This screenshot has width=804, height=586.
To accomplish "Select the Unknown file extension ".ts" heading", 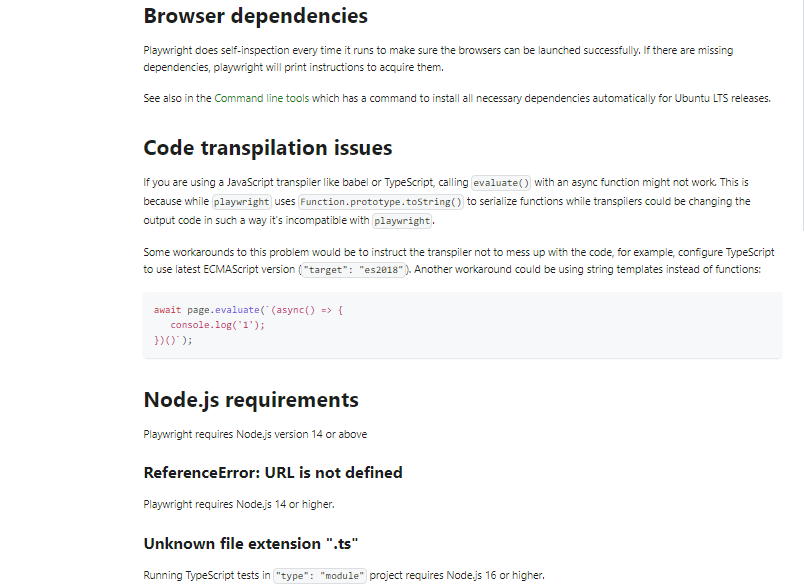I will tap(251, 543).
